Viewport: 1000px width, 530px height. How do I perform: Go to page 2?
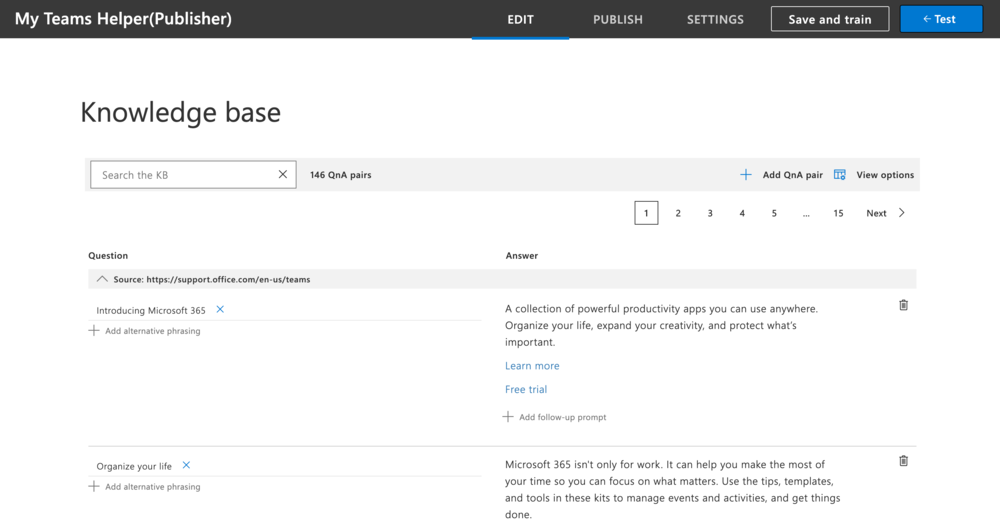pos(678,213)
